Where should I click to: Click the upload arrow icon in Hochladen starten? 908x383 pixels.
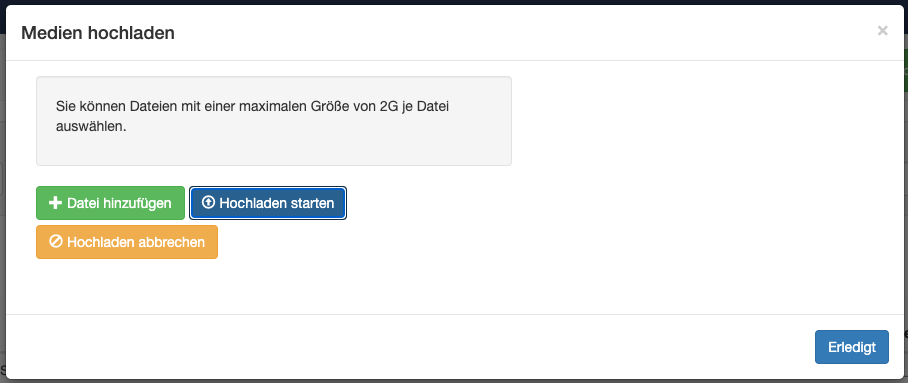(208, 203)
